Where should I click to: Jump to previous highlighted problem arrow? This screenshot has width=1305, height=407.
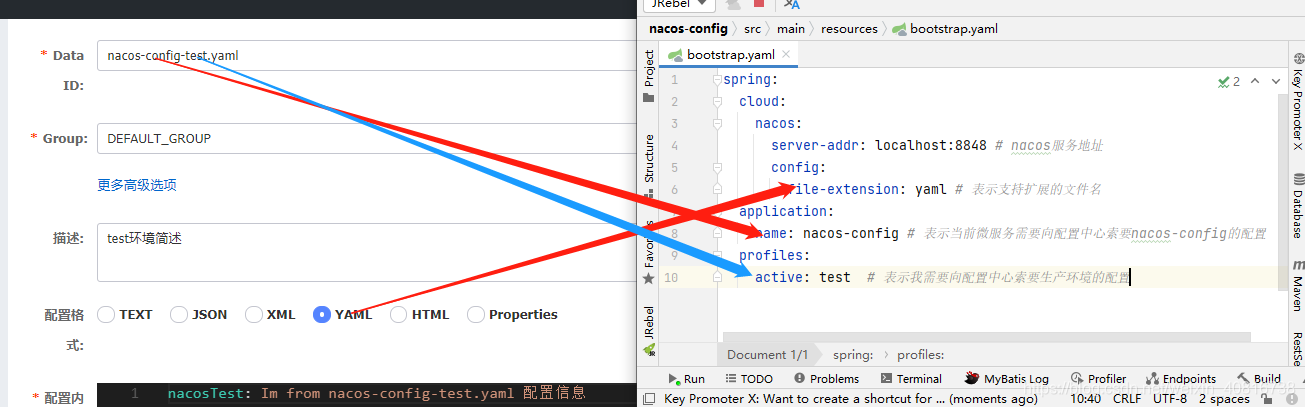1254,81
